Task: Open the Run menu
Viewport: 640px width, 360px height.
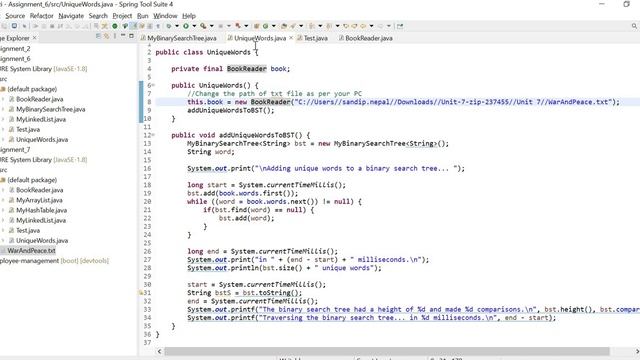Action: click(x=142, y=16)
